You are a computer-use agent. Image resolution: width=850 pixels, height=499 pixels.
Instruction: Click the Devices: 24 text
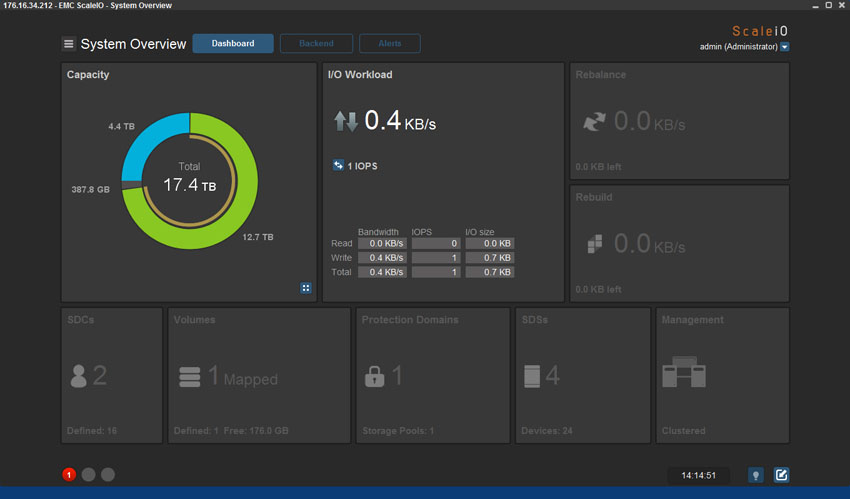click(x=547, y=431)
